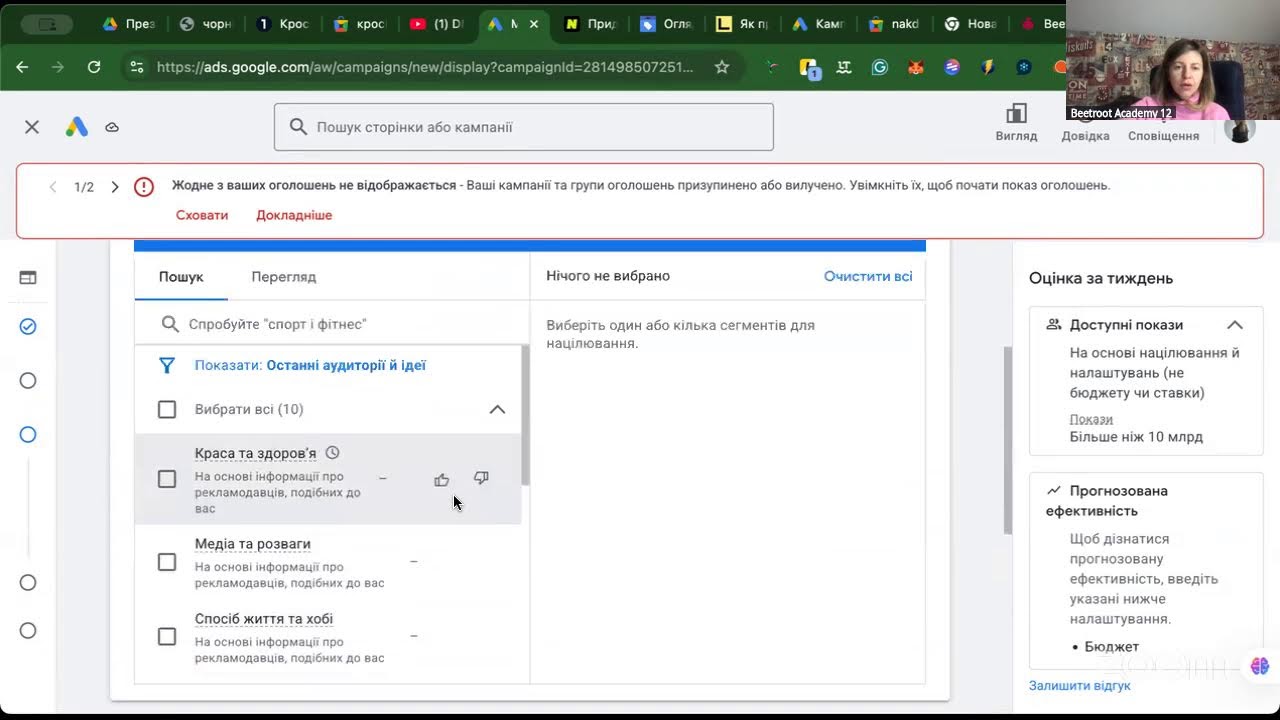Click the main page scrollbar

[1008, 440]
